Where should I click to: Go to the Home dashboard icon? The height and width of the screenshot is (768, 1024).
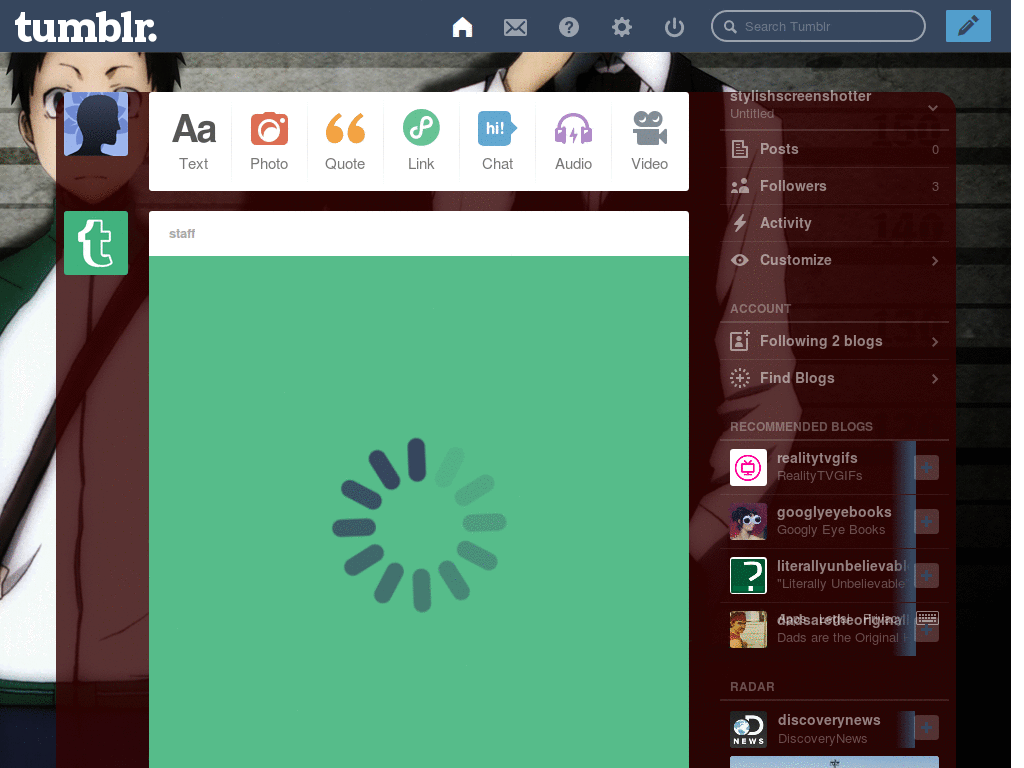coord(462,27)
